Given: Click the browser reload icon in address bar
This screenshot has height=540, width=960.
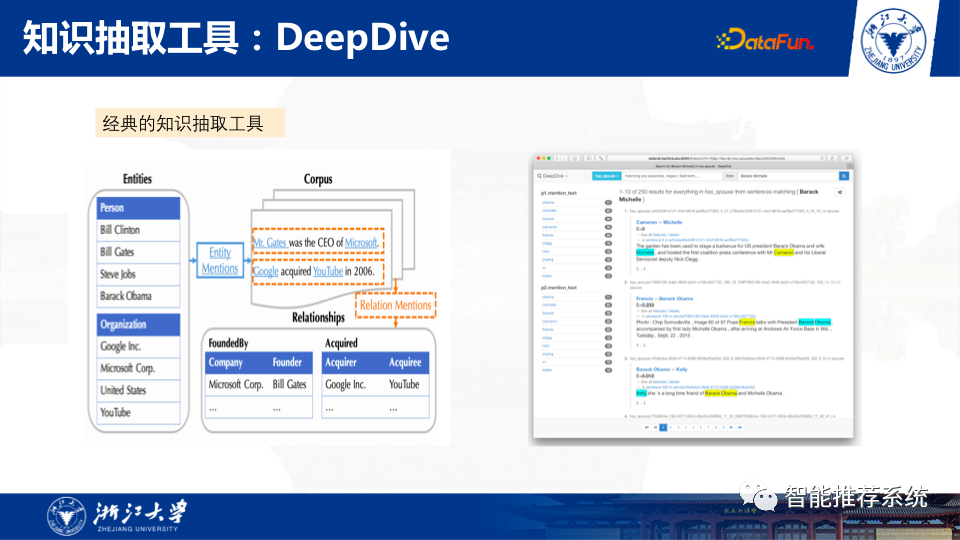Looking at the screenshot, I should 822,158.
